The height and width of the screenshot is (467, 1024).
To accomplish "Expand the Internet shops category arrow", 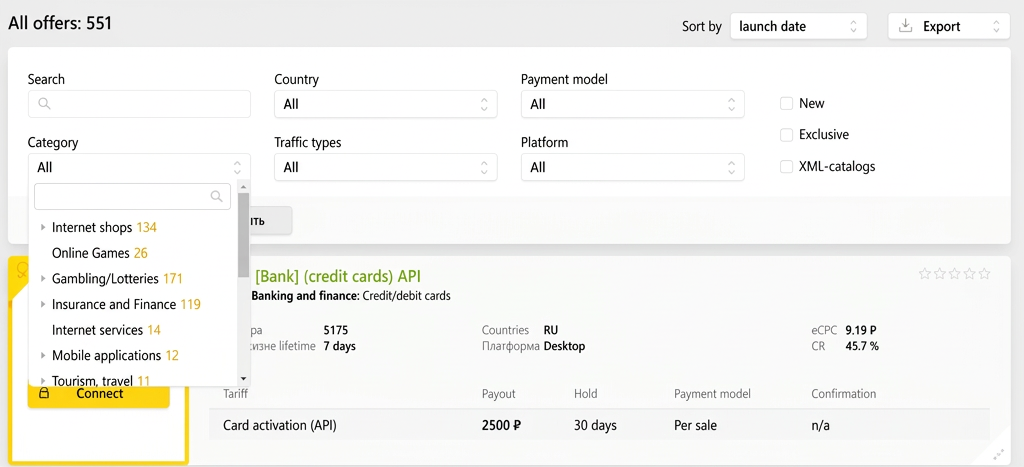I will (43, 227).
